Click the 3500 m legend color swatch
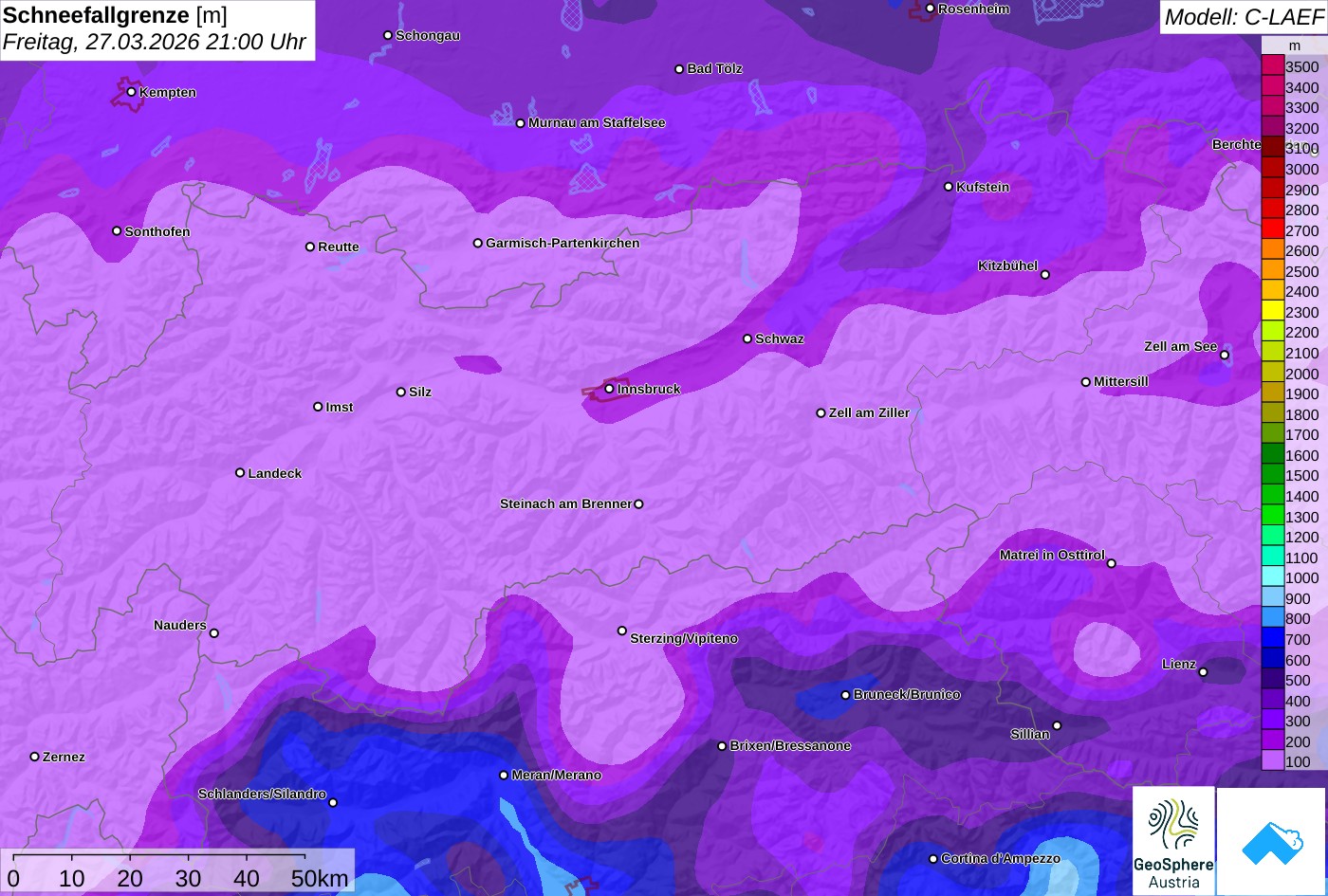Screen dimensions: 1328x896 1272,65
